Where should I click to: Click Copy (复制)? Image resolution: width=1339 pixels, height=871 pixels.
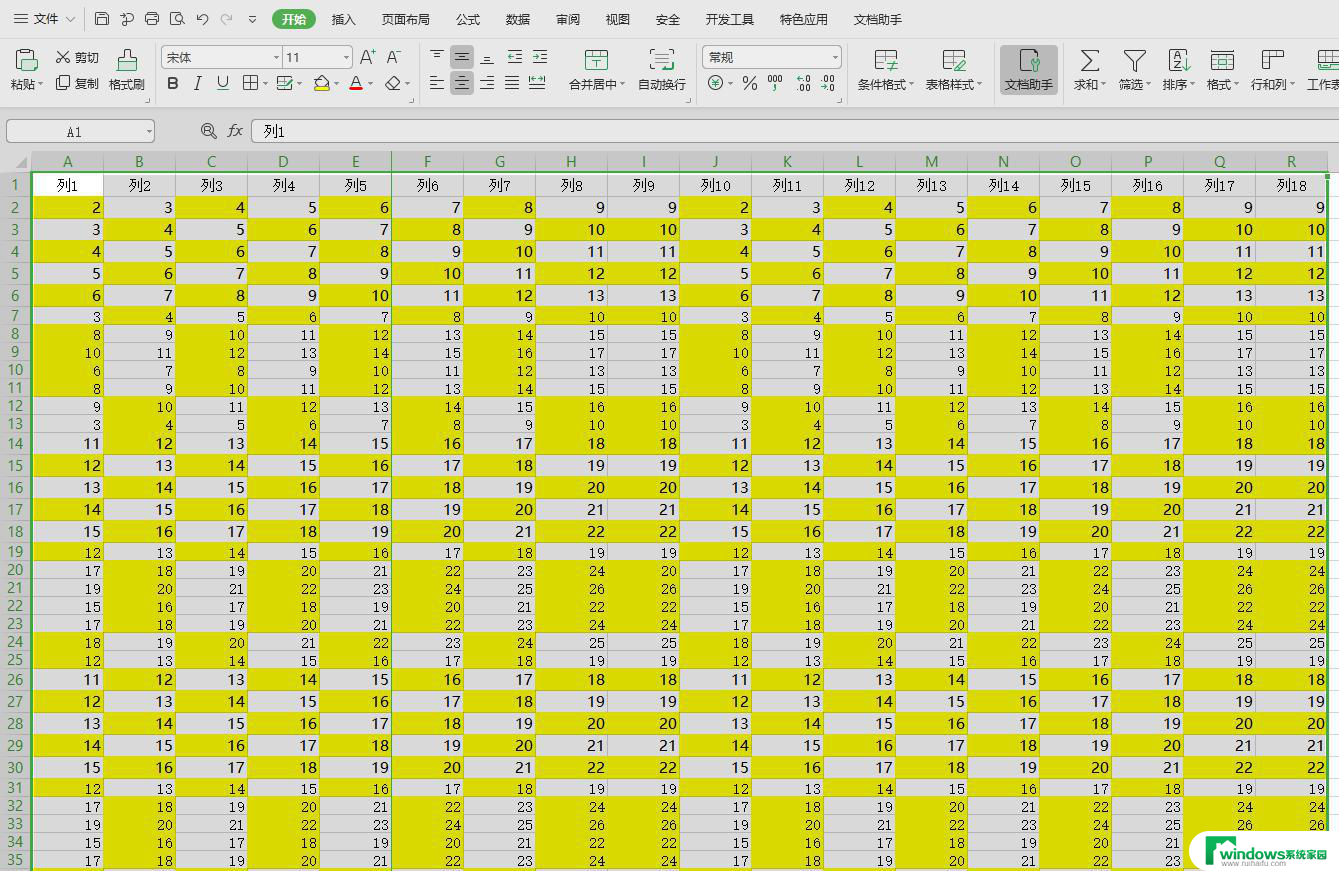(x=77, y=84)
